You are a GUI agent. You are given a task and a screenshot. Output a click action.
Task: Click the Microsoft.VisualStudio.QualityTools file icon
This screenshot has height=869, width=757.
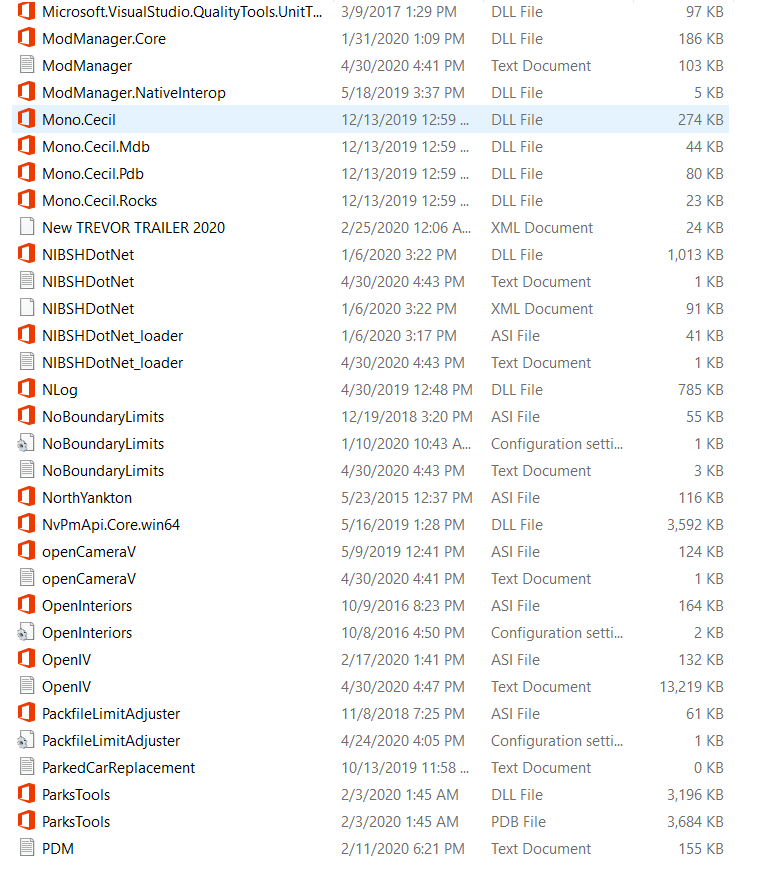[26, 12]
